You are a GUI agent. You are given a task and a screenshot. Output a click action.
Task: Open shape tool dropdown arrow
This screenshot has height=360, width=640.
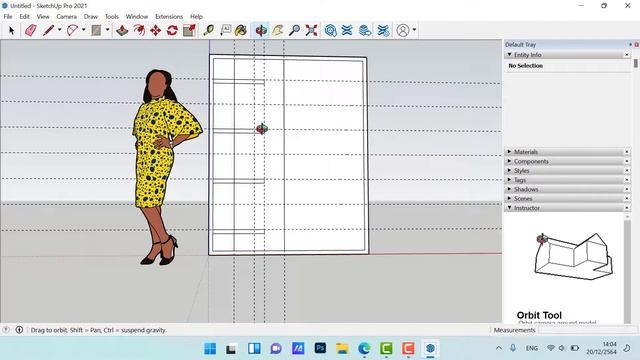tap(107, 30)
